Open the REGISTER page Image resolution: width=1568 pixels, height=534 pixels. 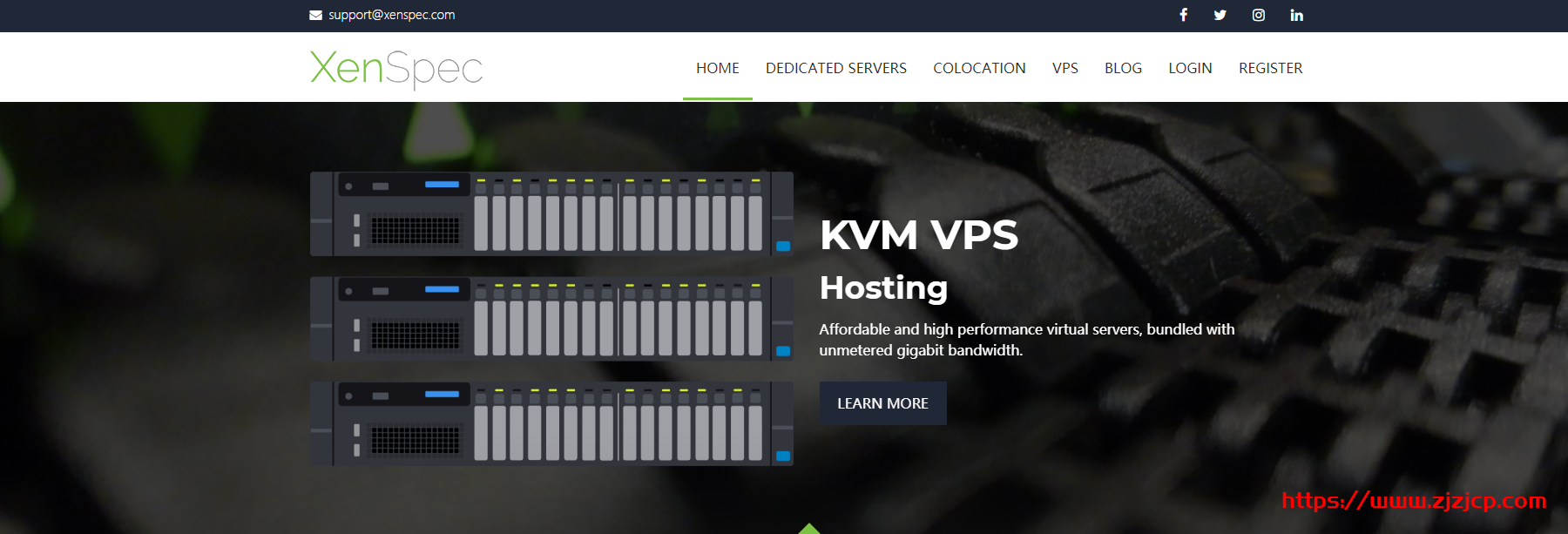pos(1270,68)
